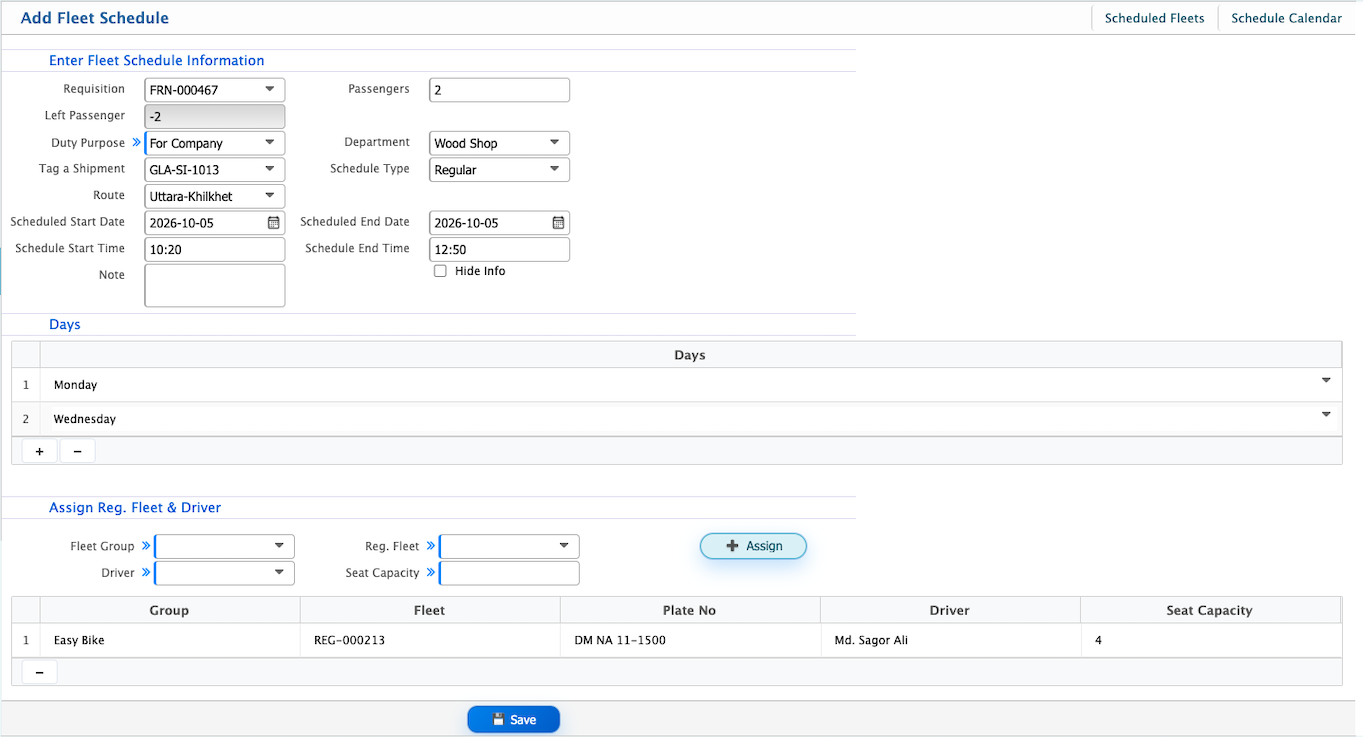Open the Scheduled End Date calendar picker
Viewport: 1363px width, 737px height.
click(x=558, y=223)
